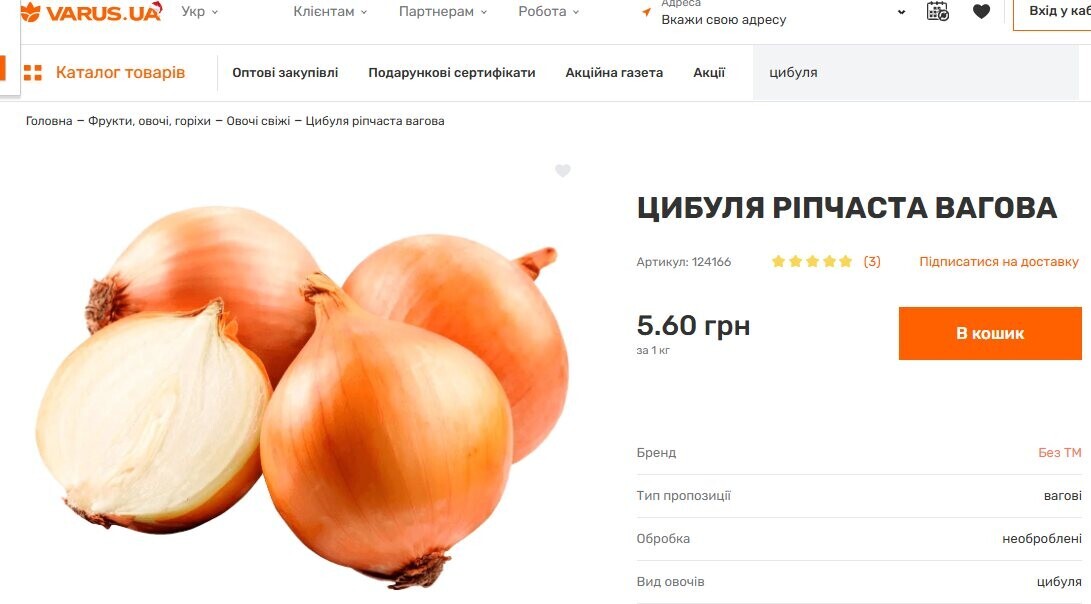Screen dimensions: 1091x604
Task: Add product to wishlist heart above image
Action: click(x=563, y=170)
